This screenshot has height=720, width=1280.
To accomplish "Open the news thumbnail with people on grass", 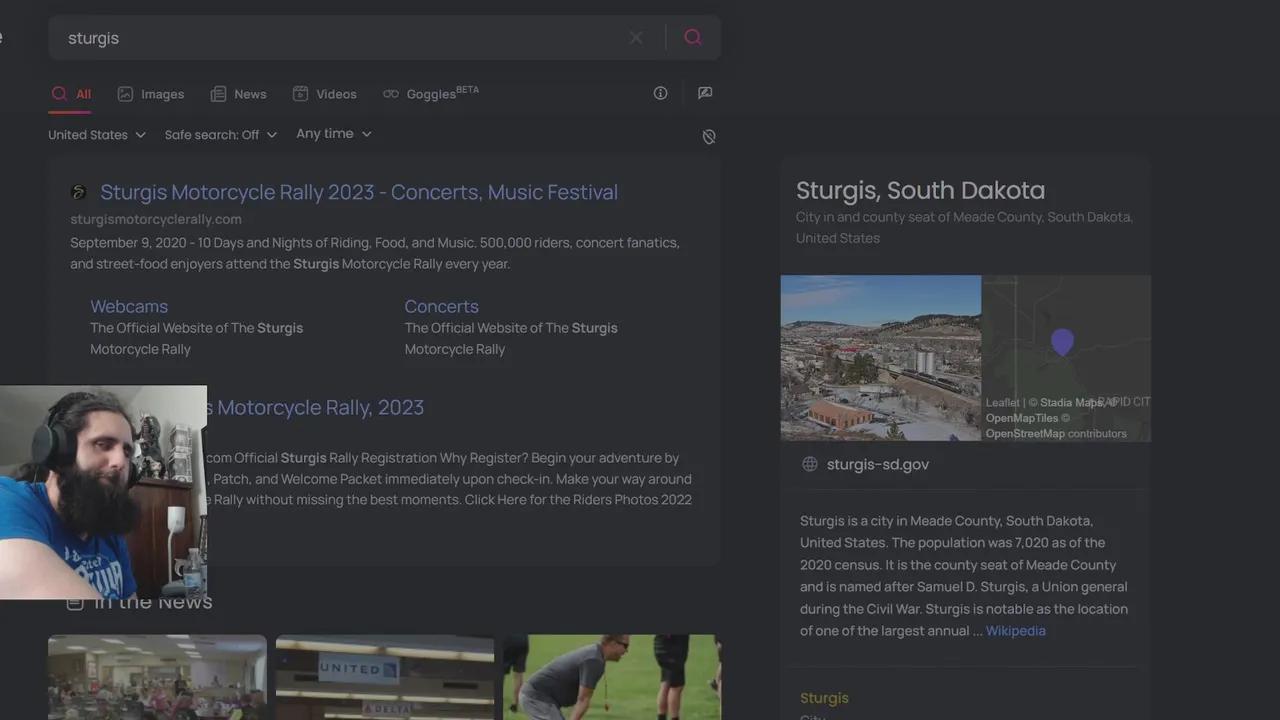I will click(612, 677).
